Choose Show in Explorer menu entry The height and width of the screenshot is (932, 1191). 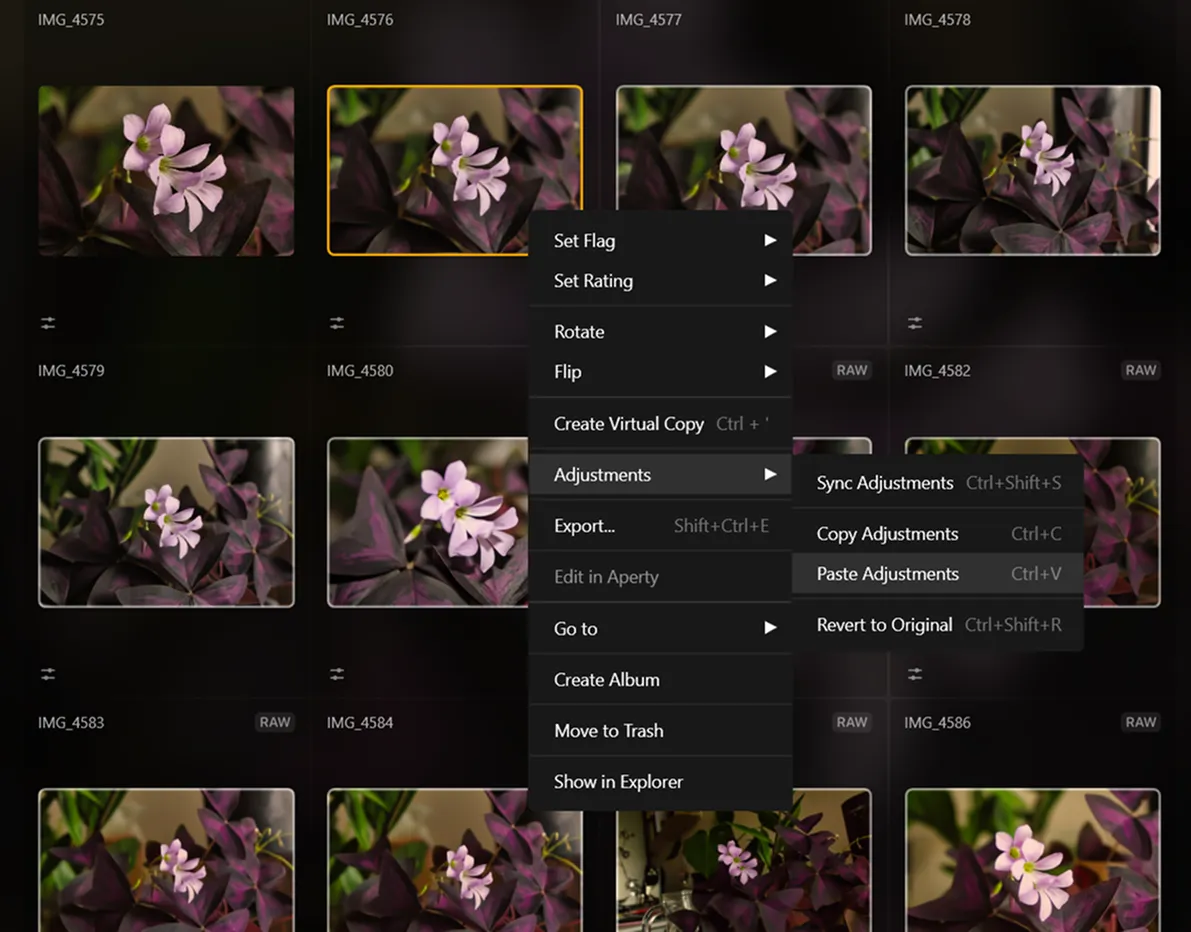tap(660, 781)
